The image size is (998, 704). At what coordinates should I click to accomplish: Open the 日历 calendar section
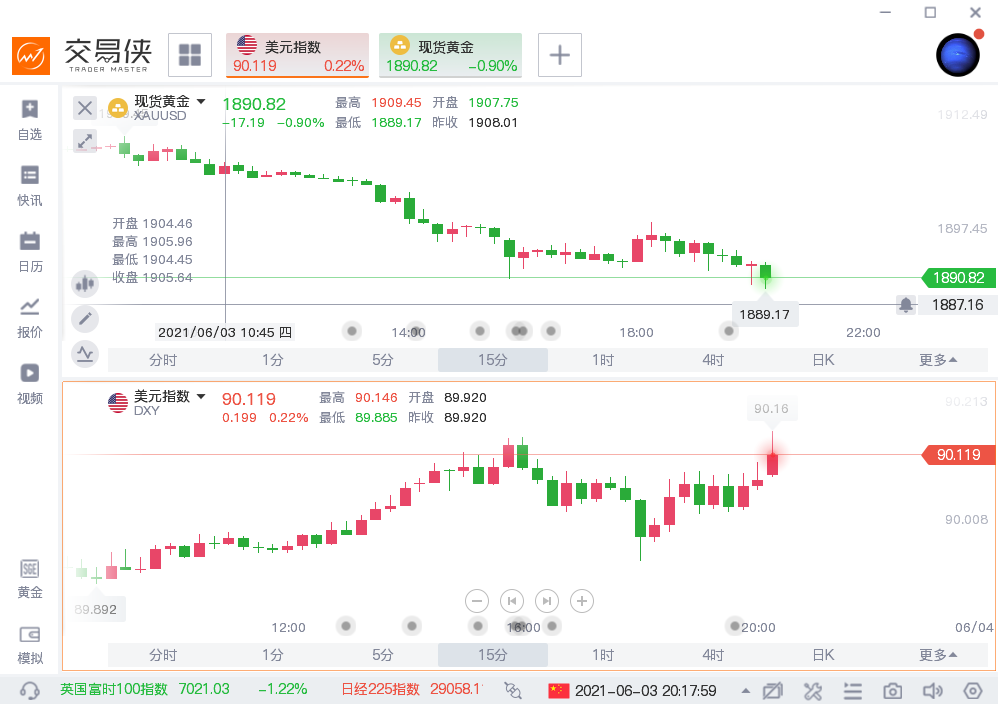point(30,251)
